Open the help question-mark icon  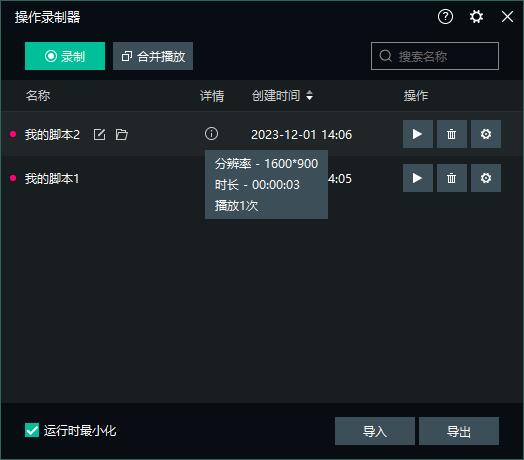445,16
